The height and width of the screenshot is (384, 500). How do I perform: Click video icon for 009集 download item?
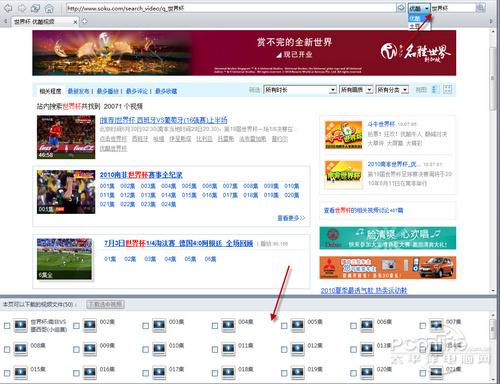click(90, 349)
